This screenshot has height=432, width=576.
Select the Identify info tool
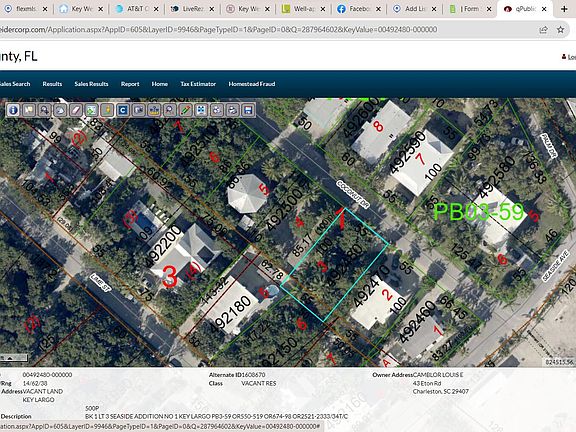pos(13,110)
